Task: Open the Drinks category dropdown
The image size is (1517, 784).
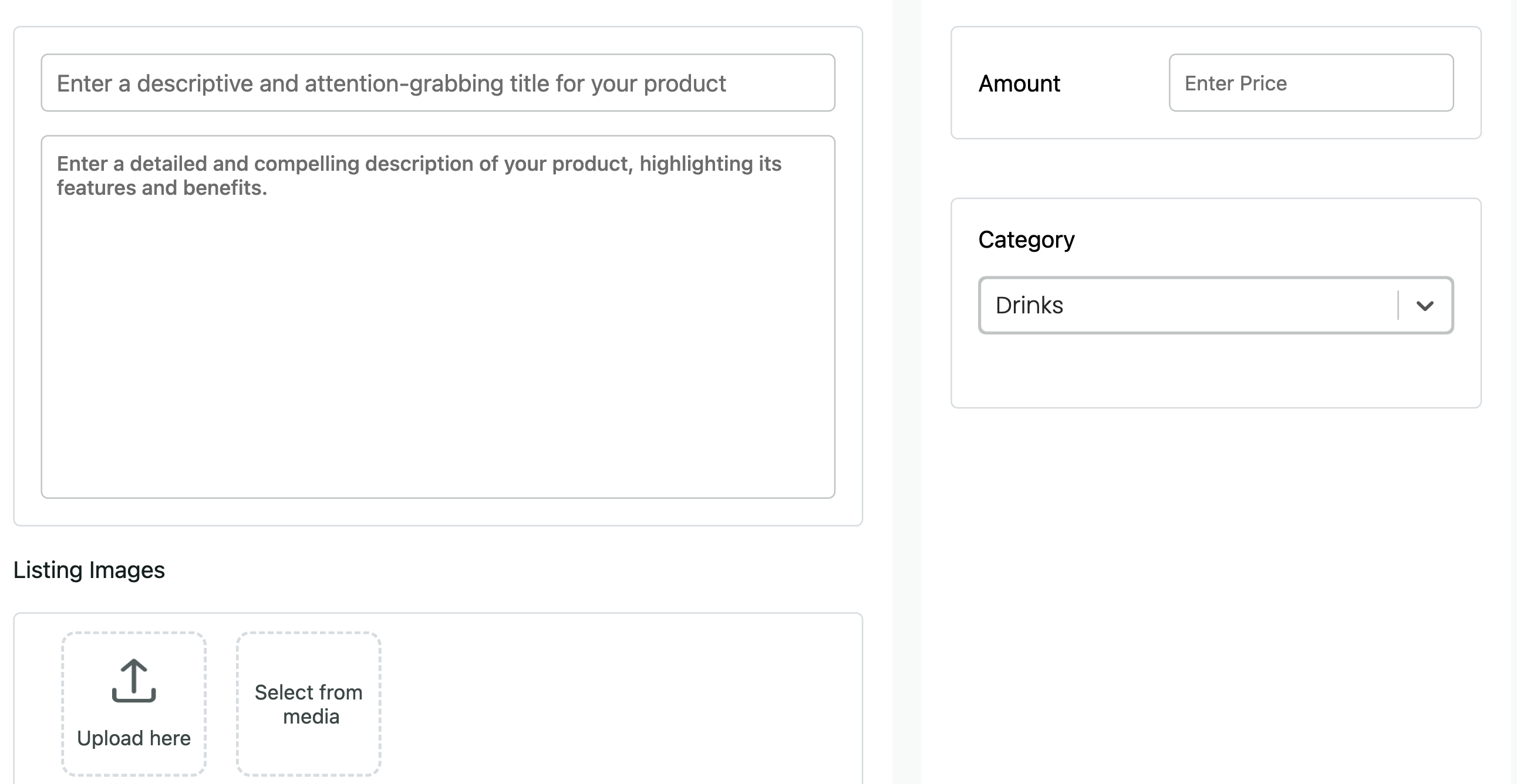Action: click(1215, 306)
